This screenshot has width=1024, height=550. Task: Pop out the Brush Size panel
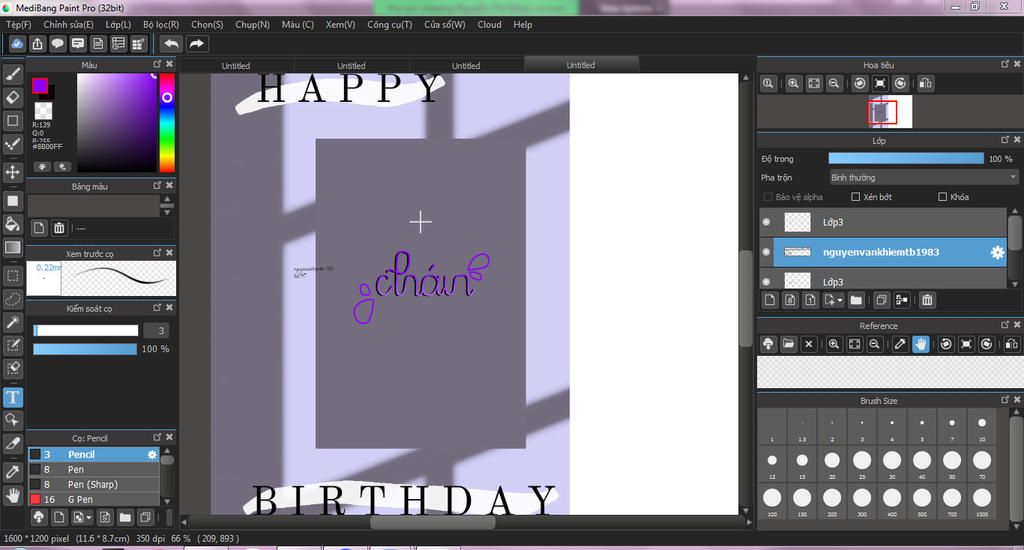click(1005, 399)
